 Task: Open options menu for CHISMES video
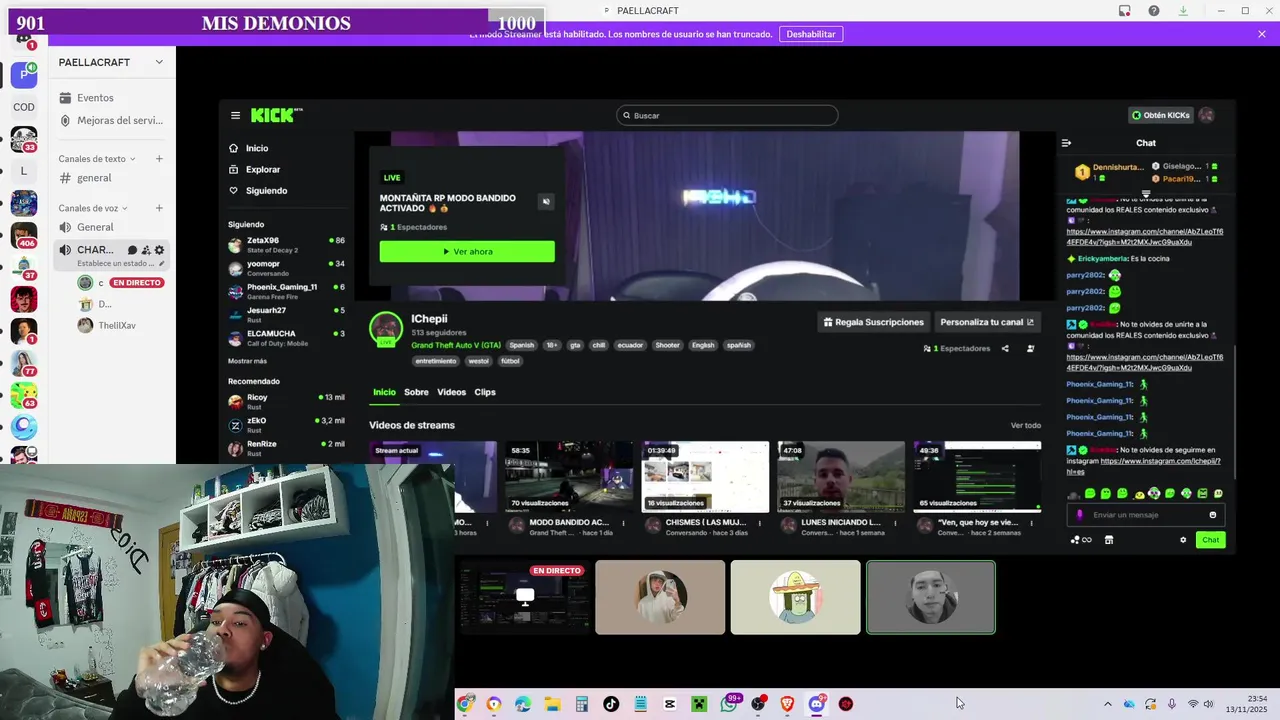pyautogui.click(x=759, y=523)
